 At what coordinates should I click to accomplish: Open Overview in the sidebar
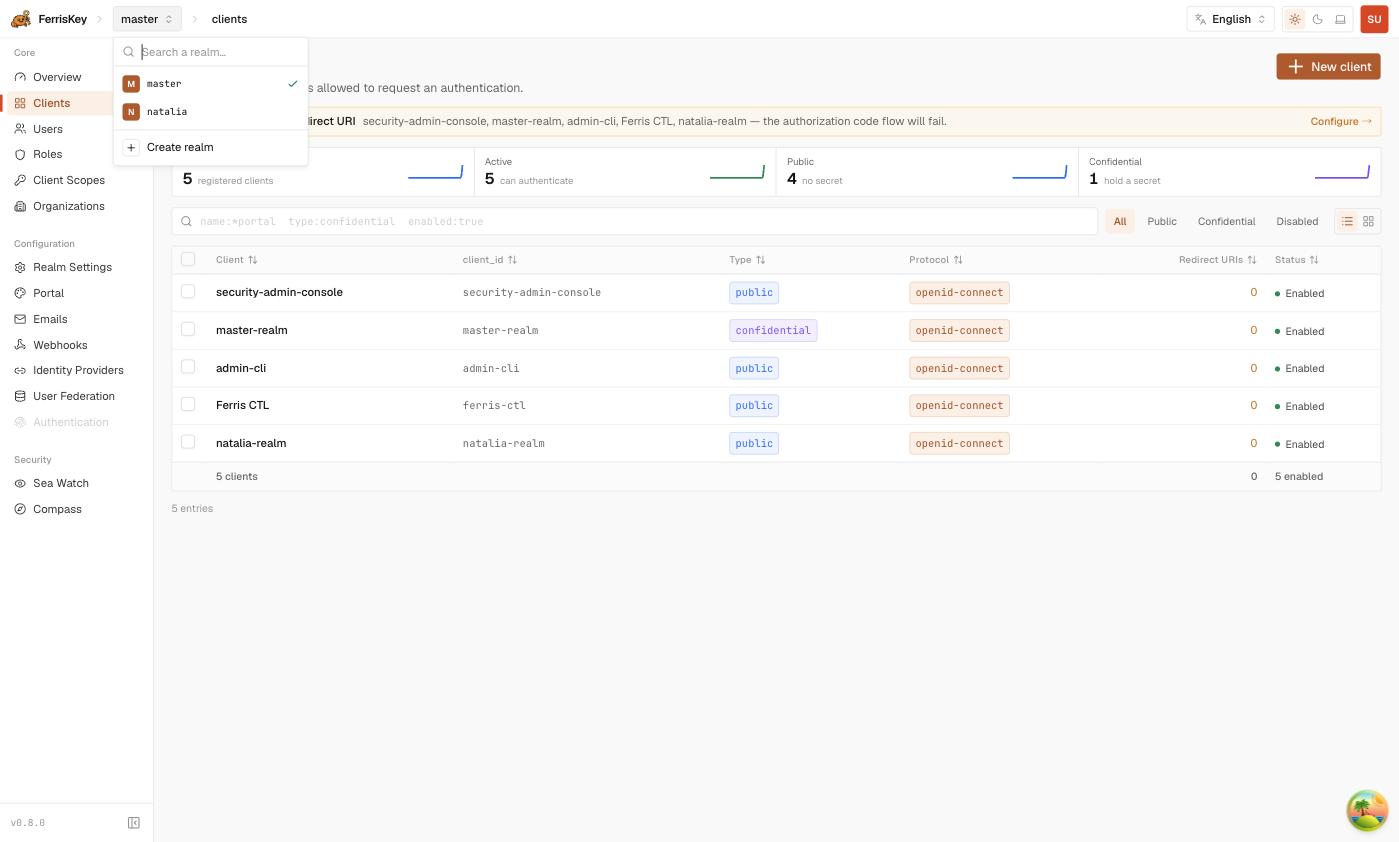coord(57,77)
